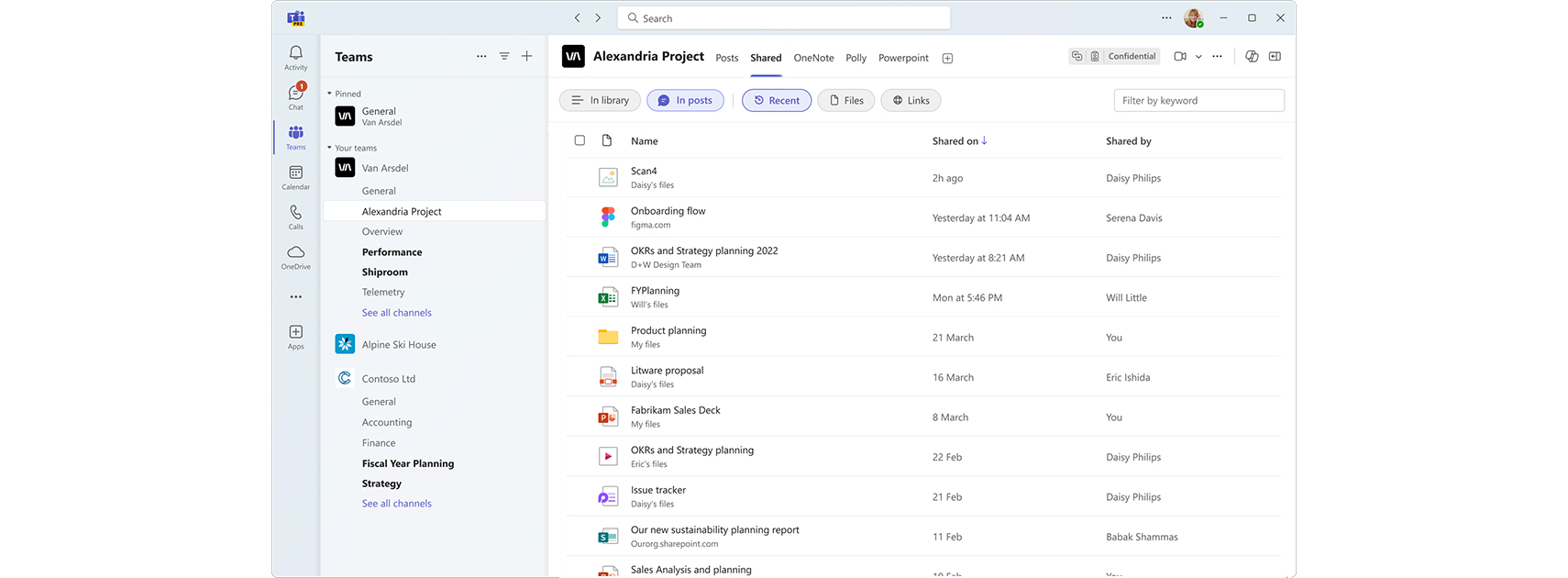Viewport: 1568px width, 578px height.
Task: Open the Performance channel
Action: click(392, 252)
